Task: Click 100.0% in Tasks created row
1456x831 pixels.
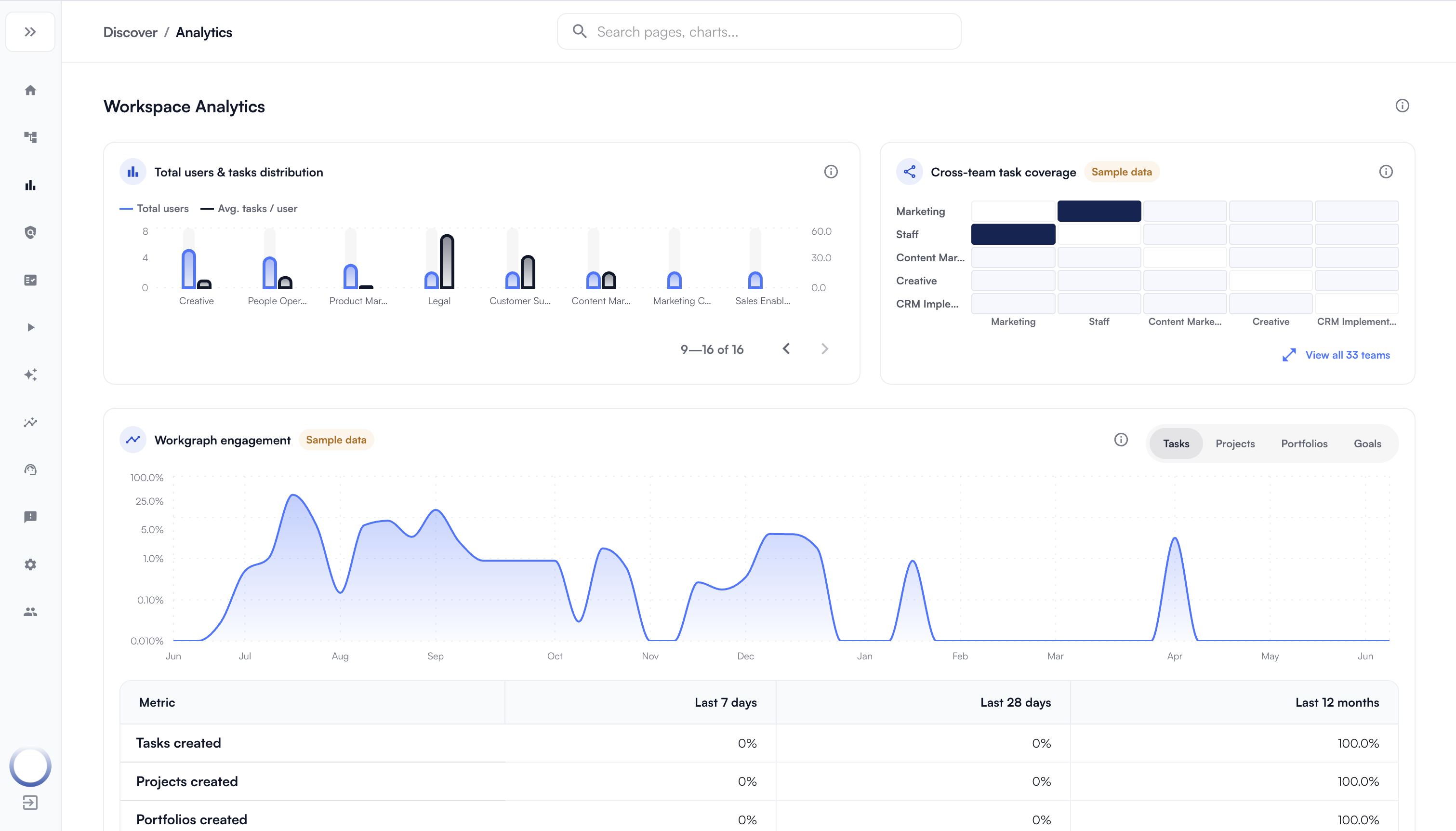Action: point(1358,744)
